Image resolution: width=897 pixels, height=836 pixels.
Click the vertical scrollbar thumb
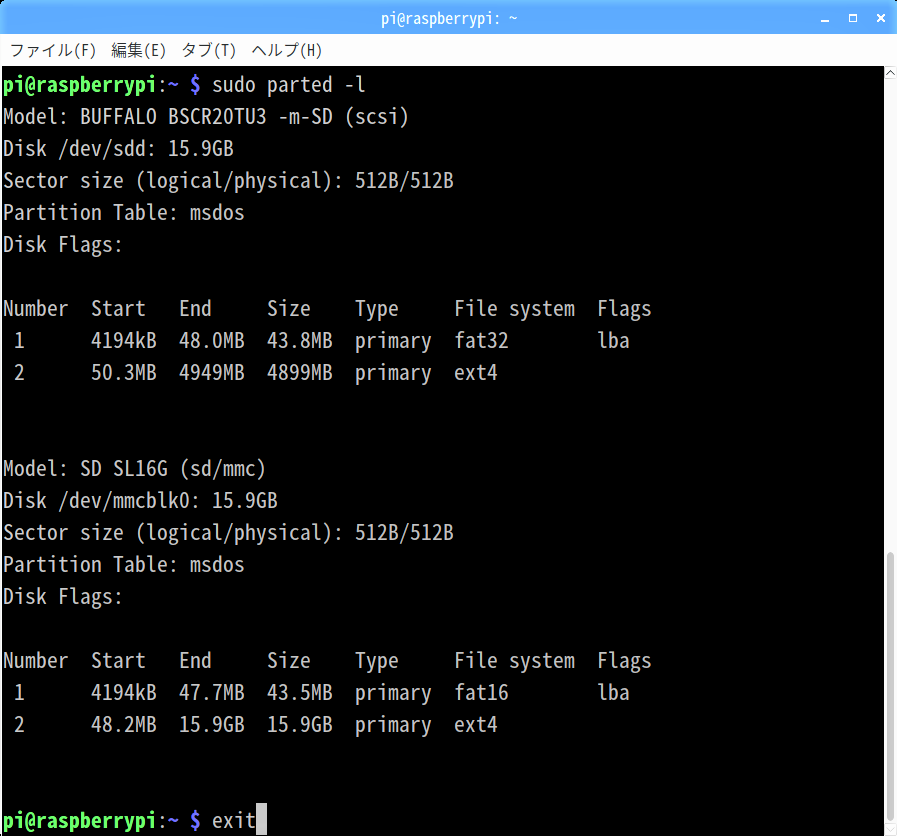[x=890, y=686]
